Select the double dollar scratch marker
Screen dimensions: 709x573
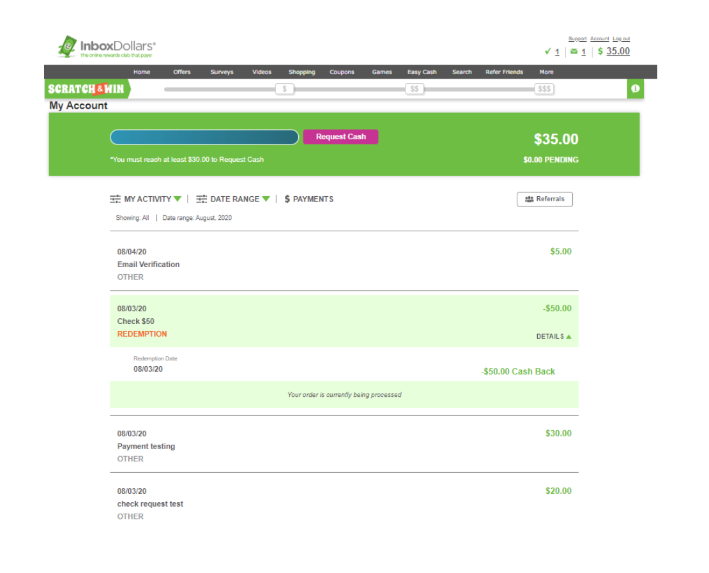(x=414, y=89)
